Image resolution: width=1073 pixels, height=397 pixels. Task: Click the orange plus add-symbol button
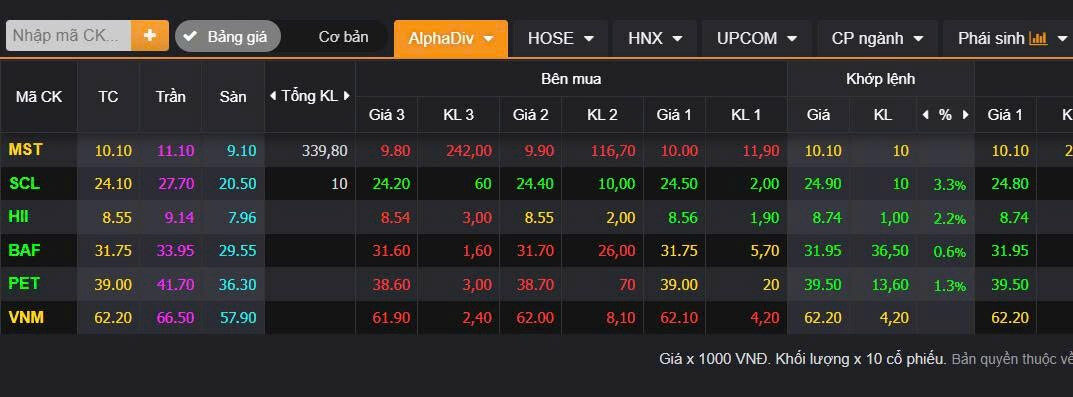point(150,36)
